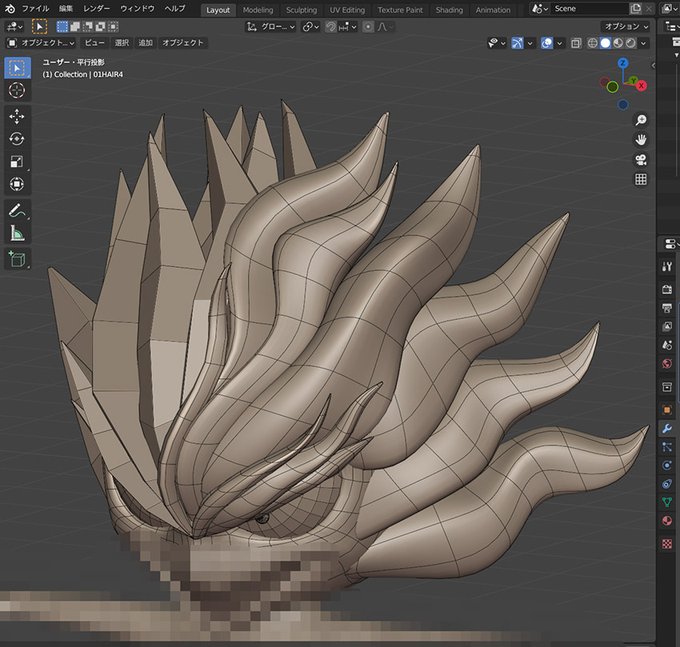The height and width of the screenshot is (647, 680).
Task: Open the Material properties tab icon
Action: pyautogui.click(x=667, y=521)
